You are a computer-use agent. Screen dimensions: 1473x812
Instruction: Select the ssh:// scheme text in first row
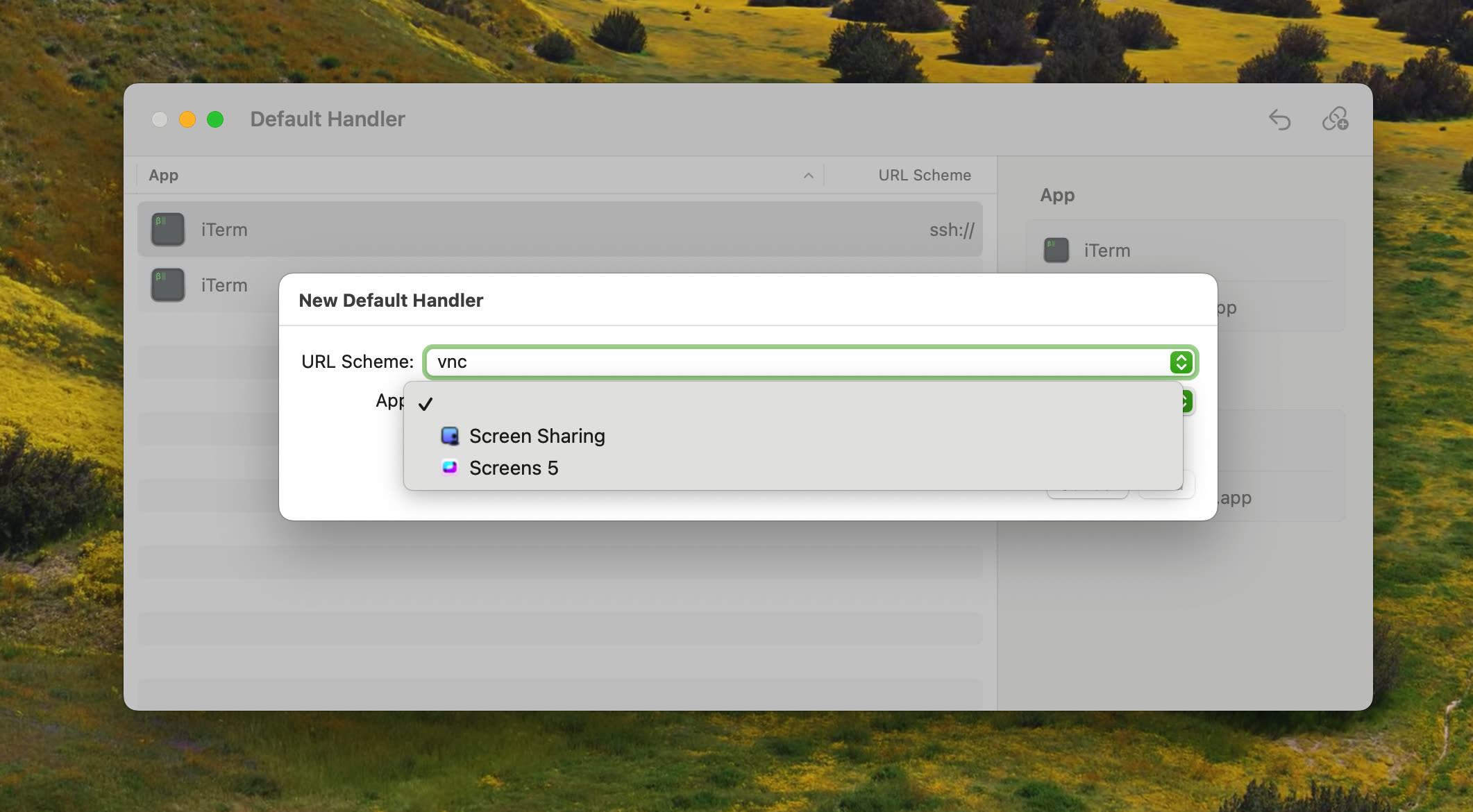pos(952,230)
